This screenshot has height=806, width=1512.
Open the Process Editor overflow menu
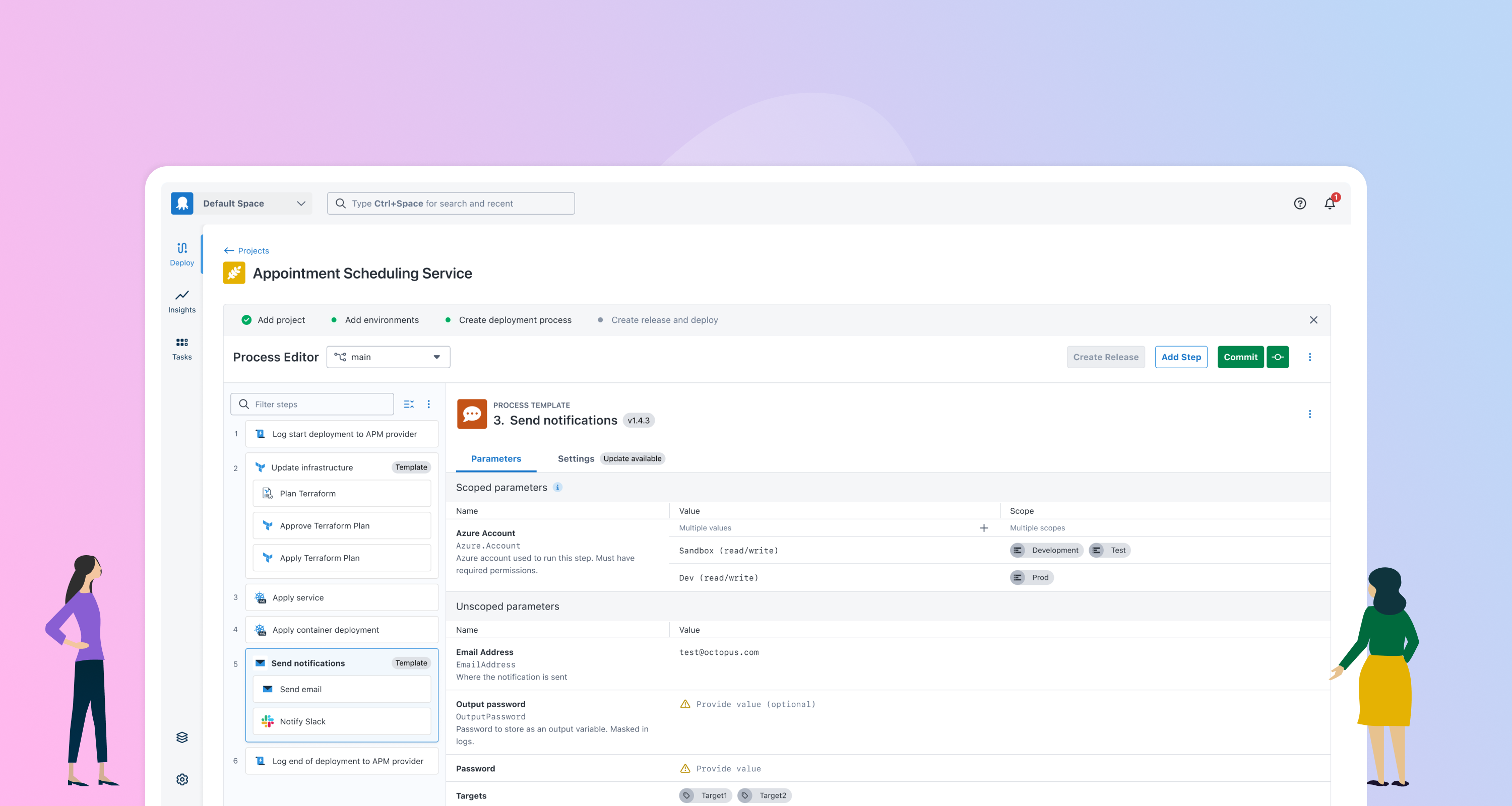pyautogui.click(x=1309, y=357)
